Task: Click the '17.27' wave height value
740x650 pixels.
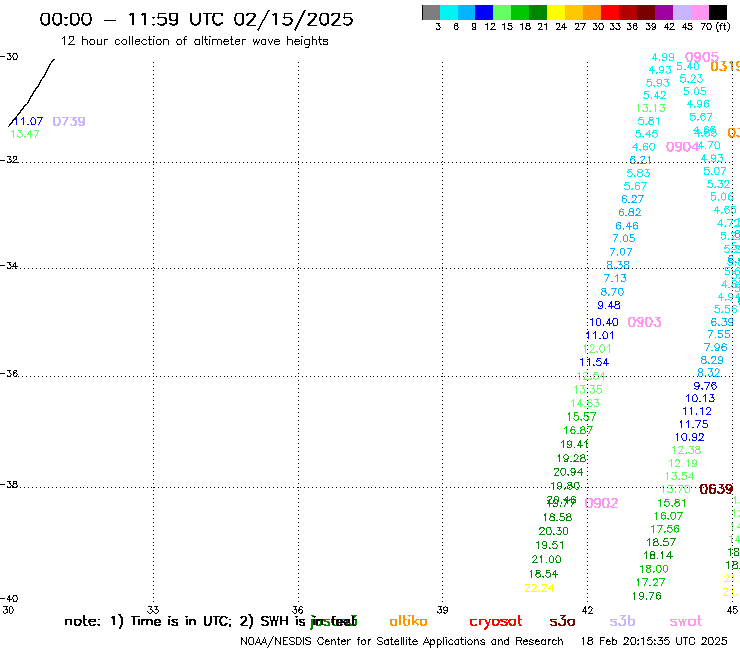Action: [650, 582]
